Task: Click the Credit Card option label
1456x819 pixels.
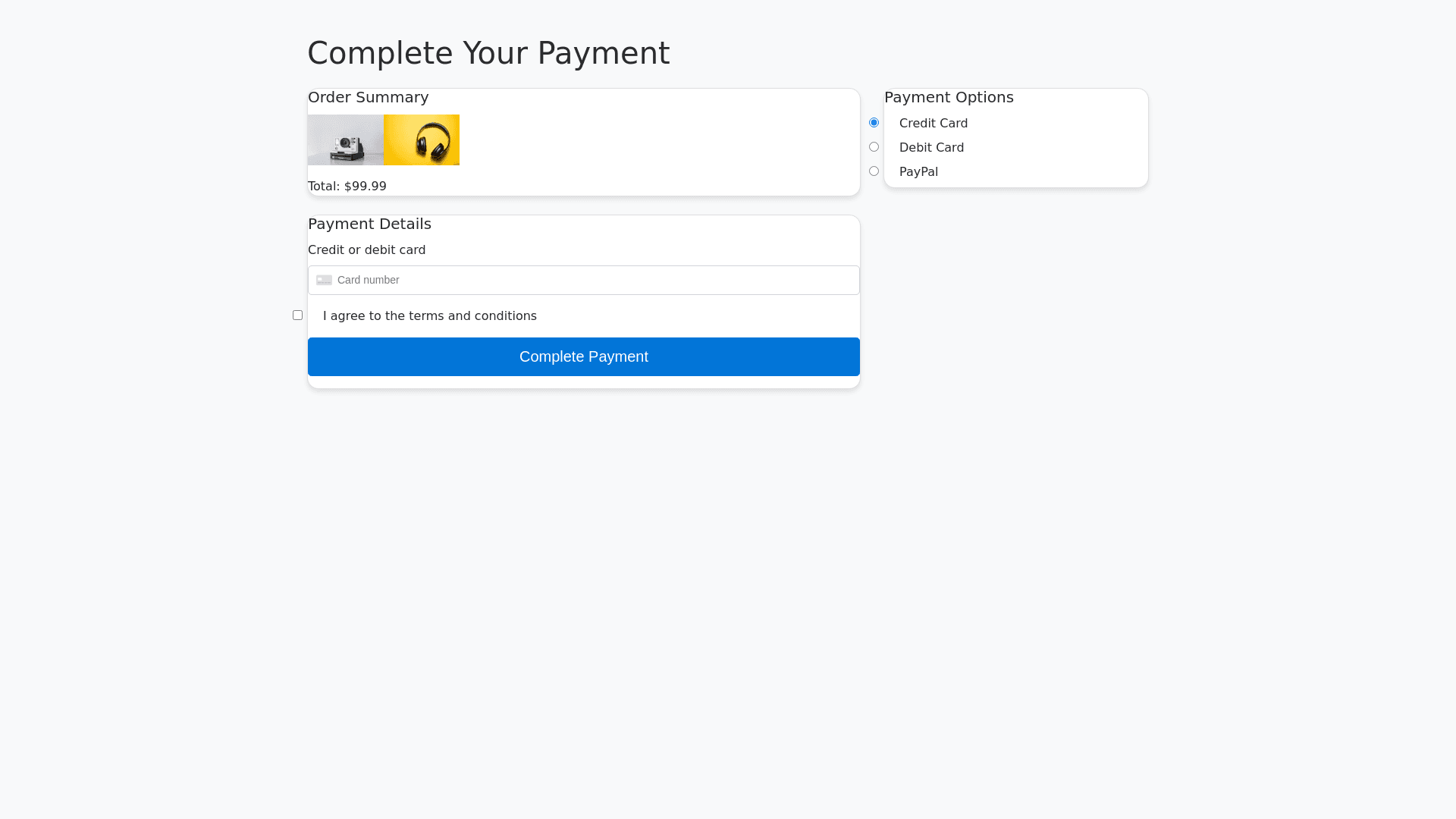Action: click(x=933, y=124)
